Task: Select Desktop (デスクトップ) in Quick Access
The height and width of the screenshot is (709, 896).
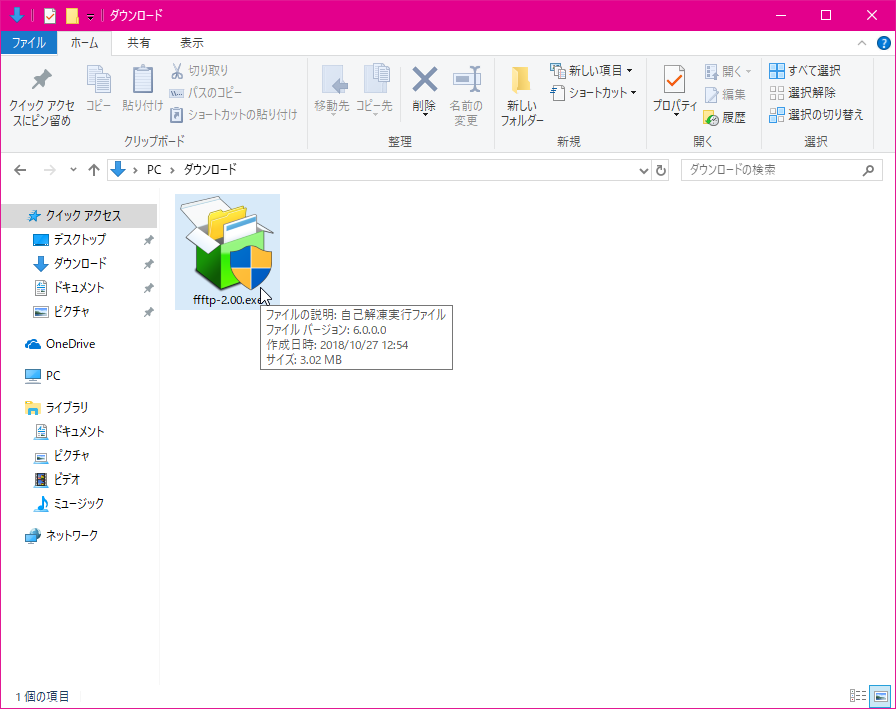Action: (x=80, y=239)
